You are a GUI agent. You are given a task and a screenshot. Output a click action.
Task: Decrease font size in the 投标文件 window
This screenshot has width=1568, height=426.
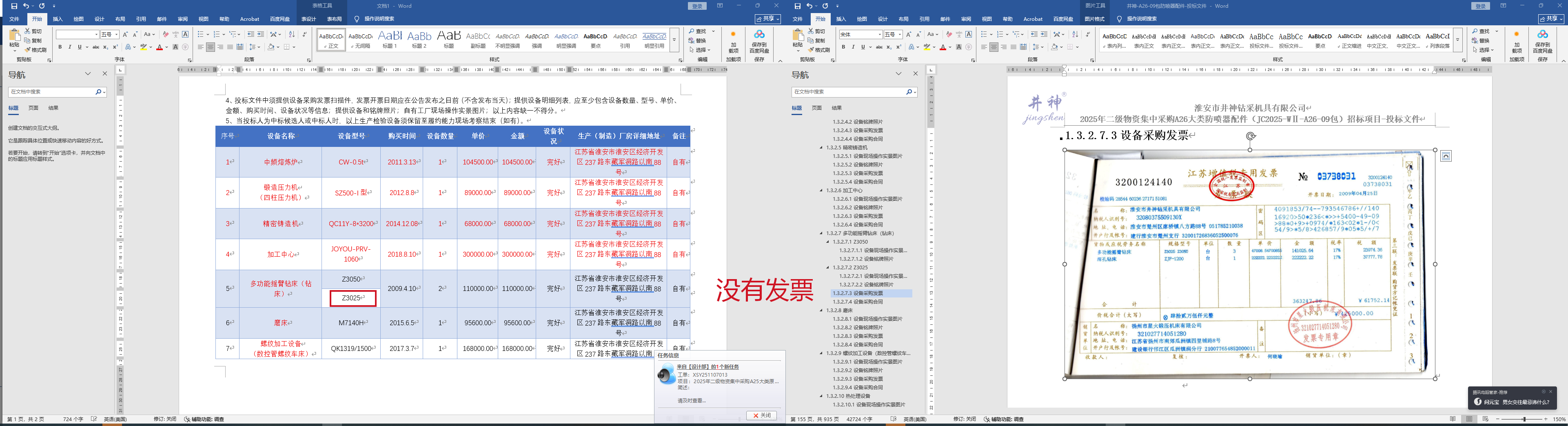coord(918,35)
